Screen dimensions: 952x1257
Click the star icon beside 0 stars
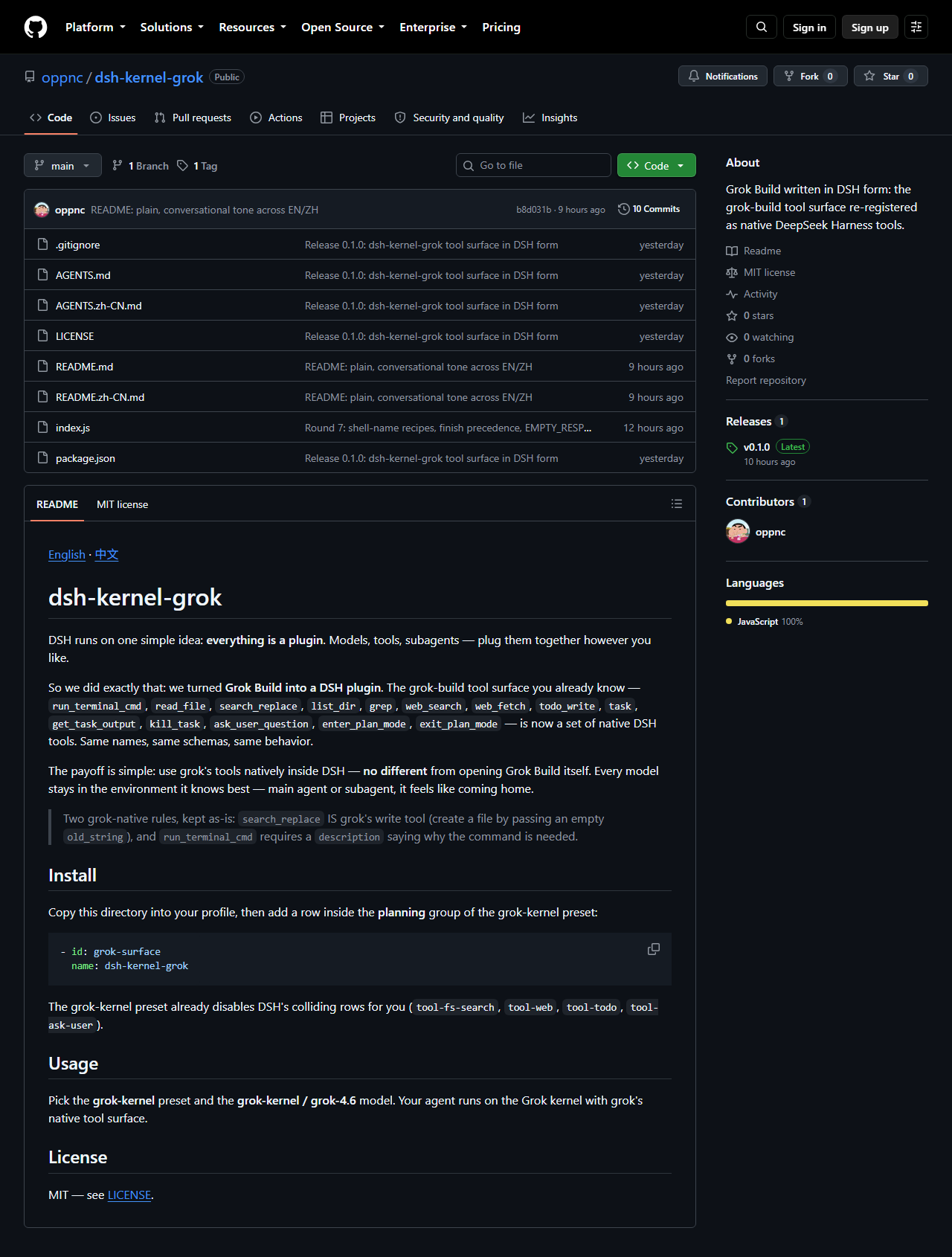[732, 315]
